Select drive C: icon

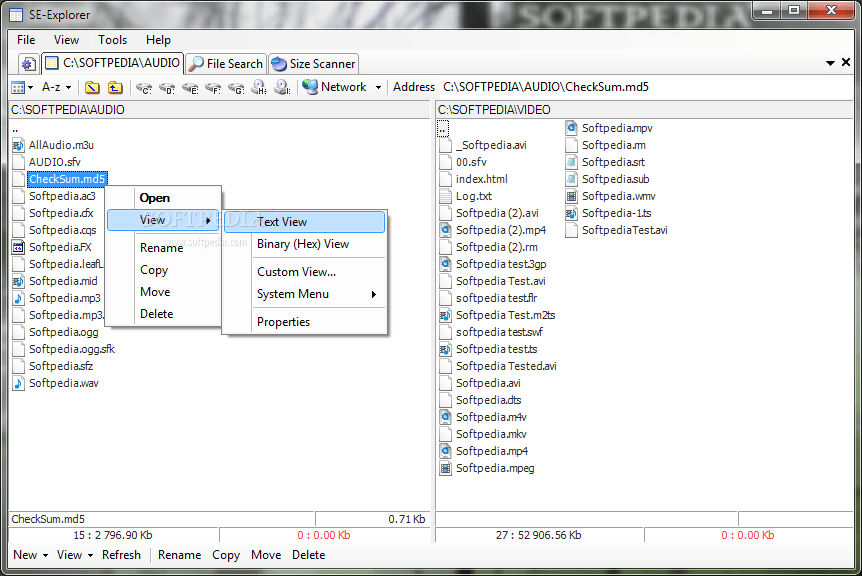144,88
